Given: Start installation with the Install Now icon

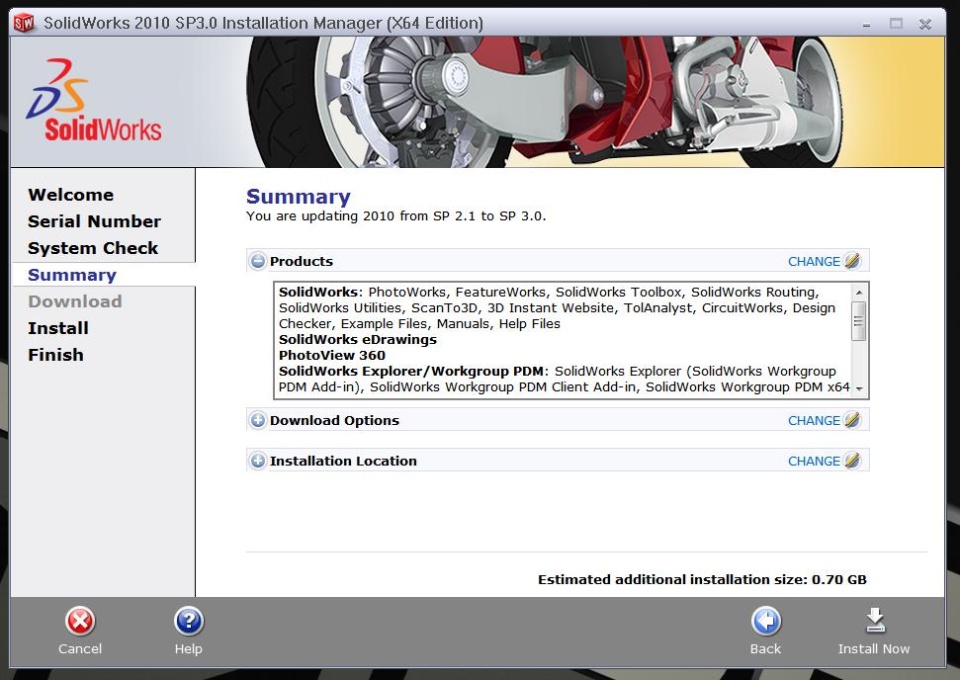Looking at the screenshot, I should [875, 620].
